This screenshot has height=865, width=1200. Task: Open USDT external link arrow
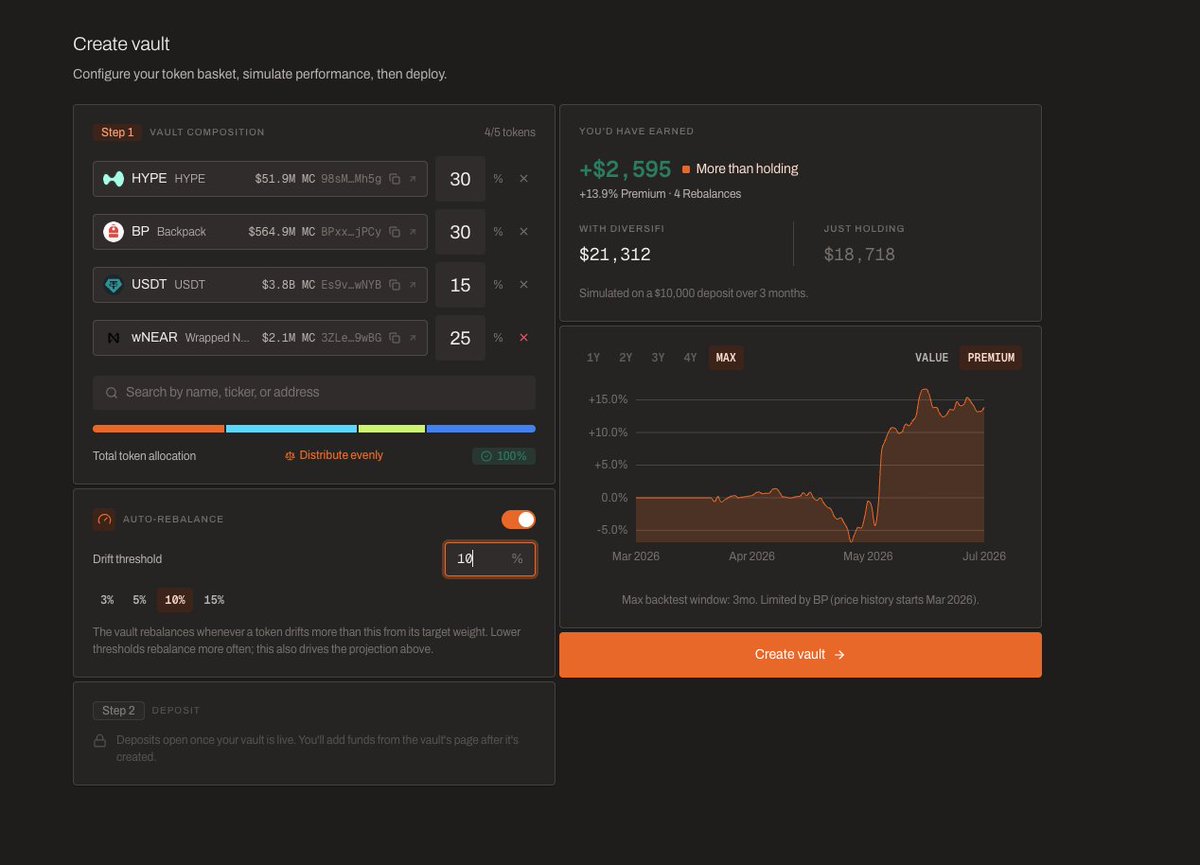pos(413,285)
